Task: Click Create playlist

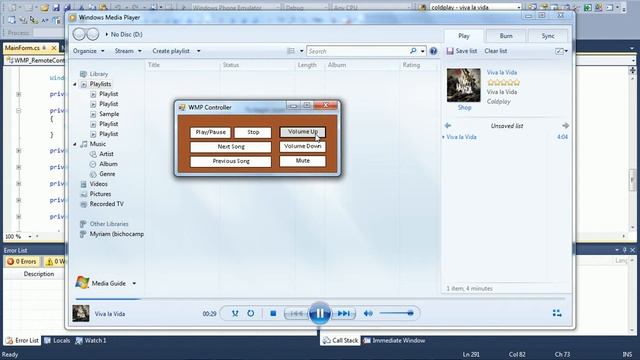Action: [x=171, y=51]
